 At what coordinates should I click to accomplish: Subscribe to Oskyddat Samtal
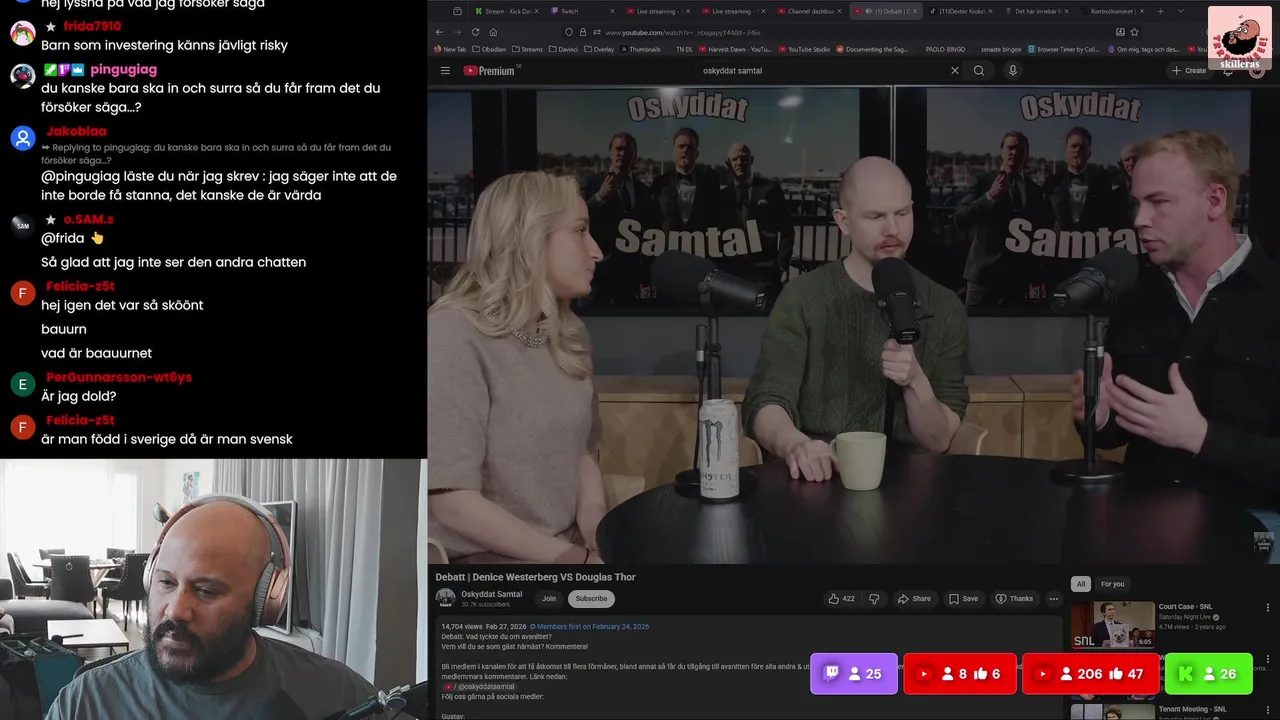coord(591,599)
